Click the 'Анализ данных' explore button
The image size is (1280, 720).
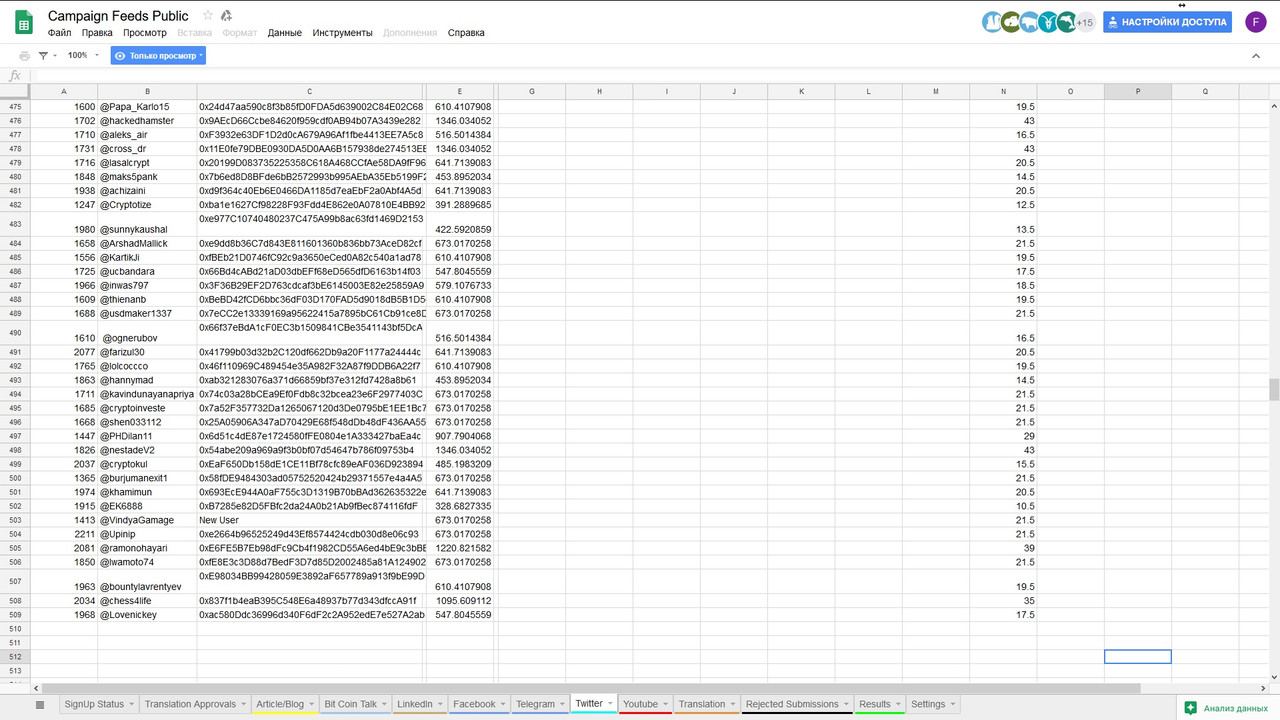pyautogui.click(x=1227, y=708)
